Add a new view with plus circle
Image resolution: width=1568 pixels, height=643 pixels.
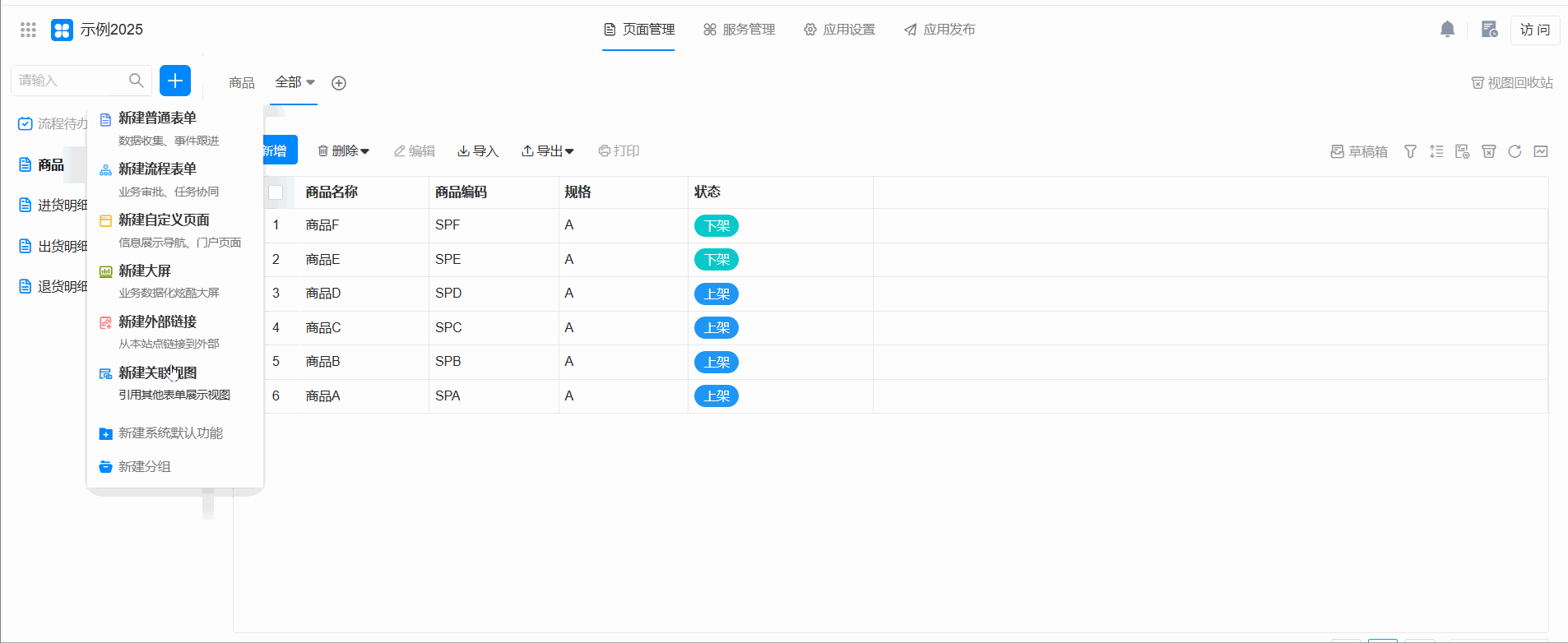338,83
